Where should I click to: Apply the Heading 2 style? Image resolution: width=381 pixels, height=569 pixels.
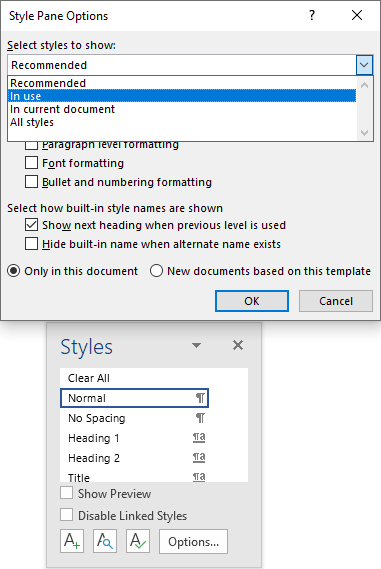click(x=134, y=458)
